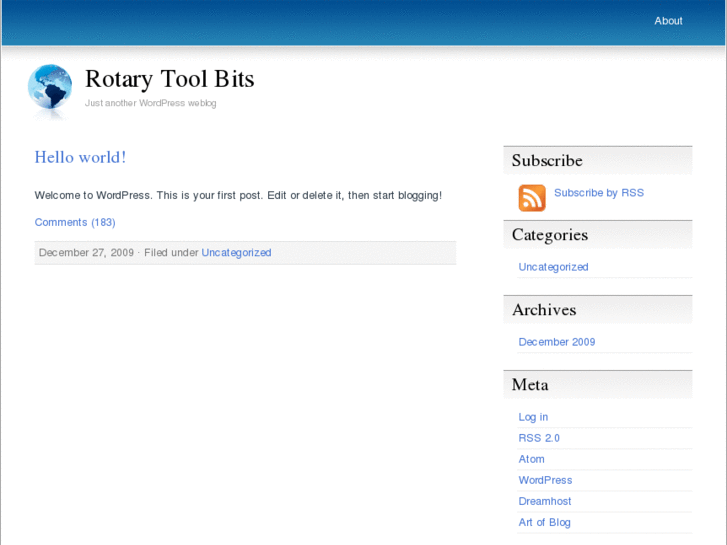This screenshot has width=727, height=545.
Task: Click the Subscribe sidebar heading
Action: [x=547, y=160]
